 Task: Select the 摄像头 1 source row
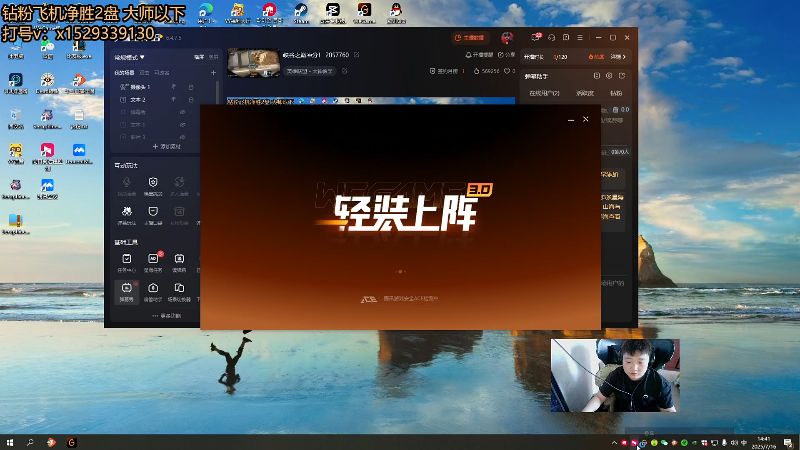coord(156,87)
